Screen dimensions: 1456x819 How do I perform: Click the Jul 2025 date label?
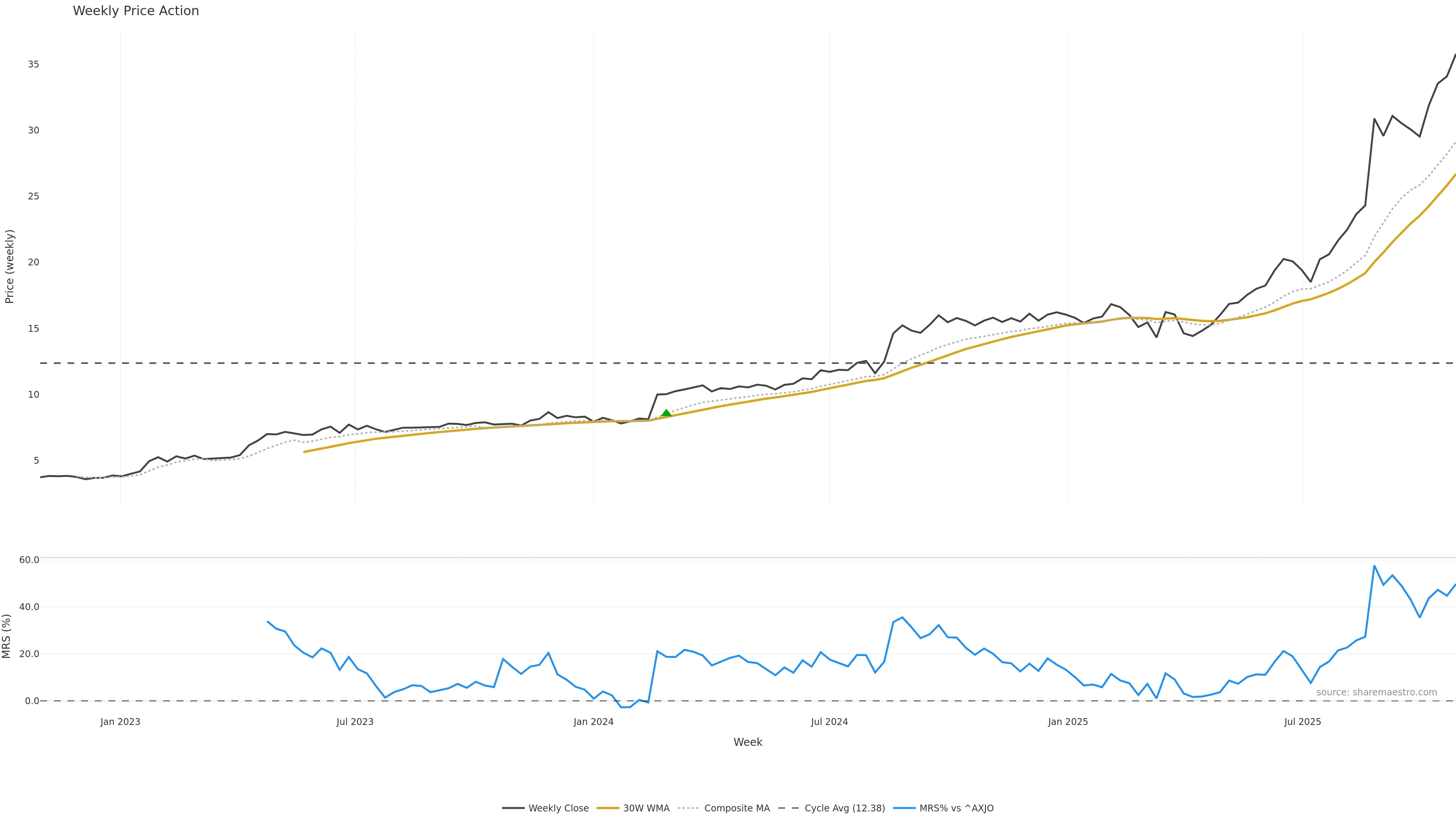pos(1303,722)
